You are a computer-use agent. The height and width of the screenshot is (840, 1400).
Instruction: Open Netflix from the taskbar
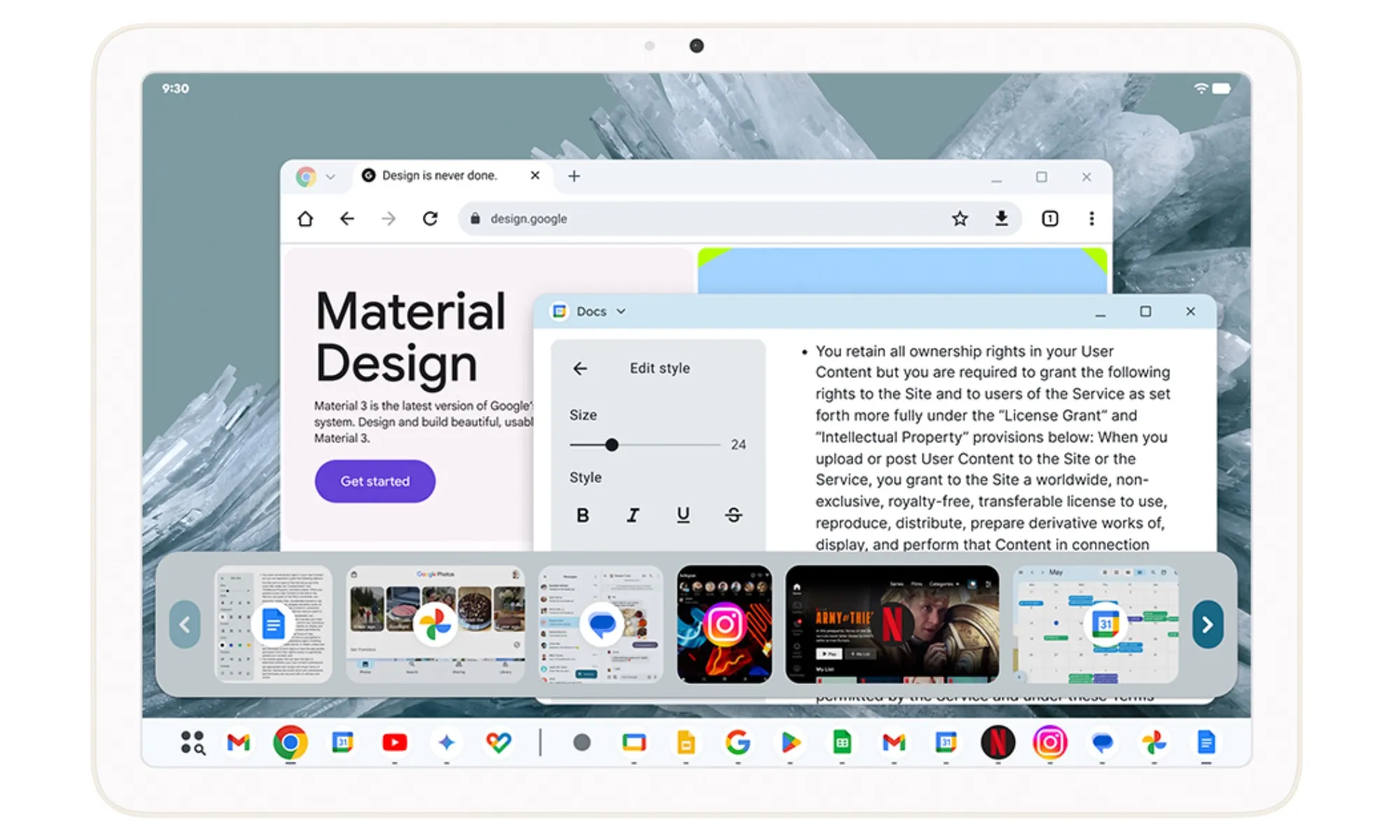pos(997,742)
